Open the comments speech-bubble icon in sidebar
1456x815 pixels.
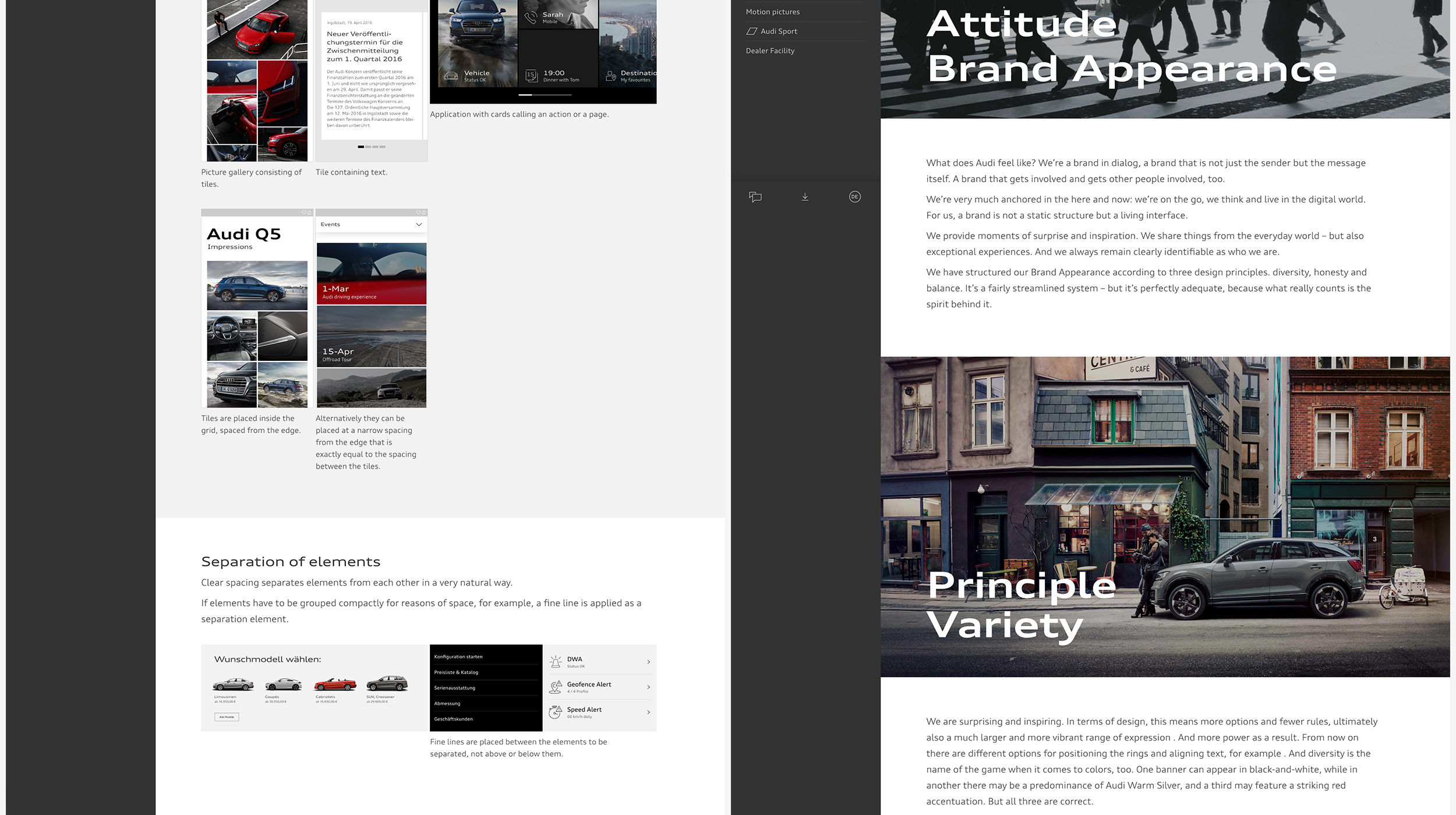[x=755, y=197]
